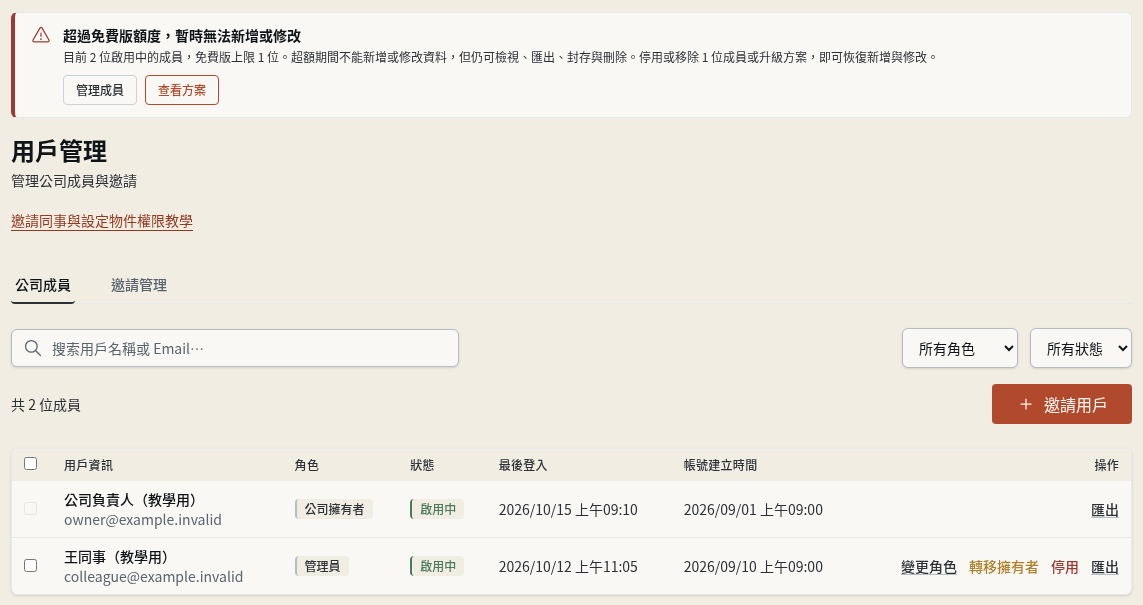The image size is (1143, 605).
Task: Click last login 2026/10/12 上午11:05
Action: click(568, 566)
